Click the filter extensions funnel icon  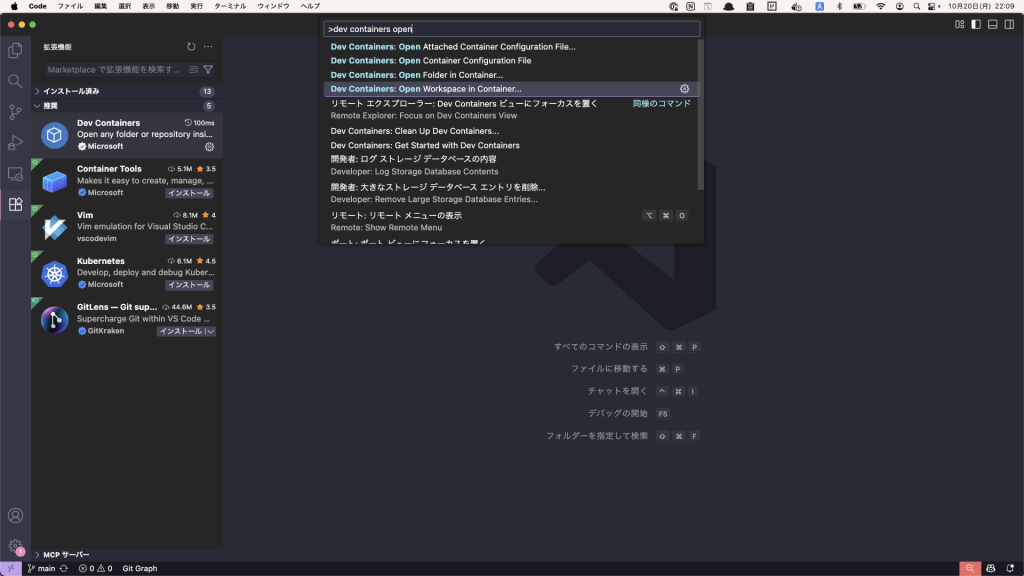click(208, 70)
